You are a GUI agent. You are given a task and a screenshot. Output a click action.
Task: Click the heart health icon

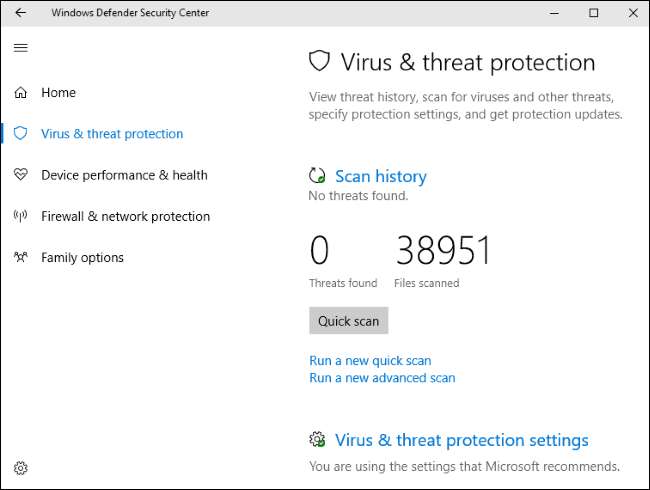21,175
